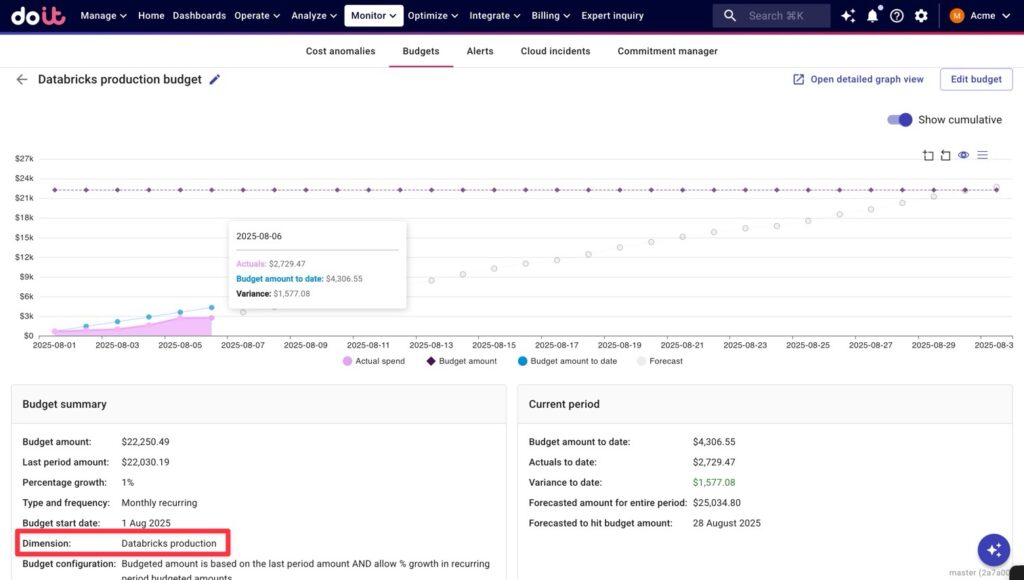This screenshot has height=580, width=1024.
Task: Click the 28 August 2025 forecast date
Action: (726, 523)
